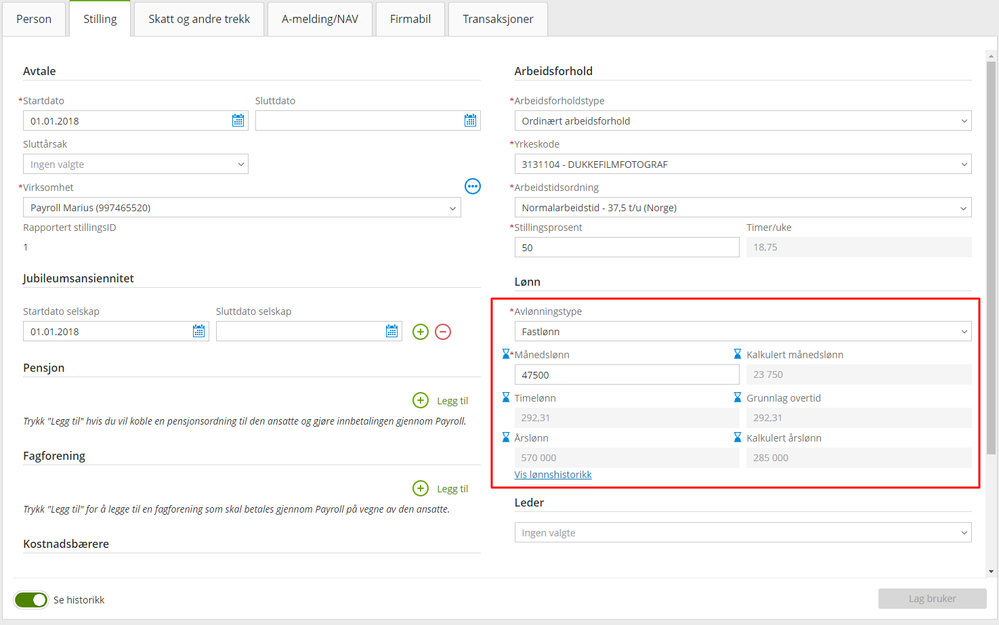
Task: Click Legg til text under Fagforening
Action: tap(452, 489)
